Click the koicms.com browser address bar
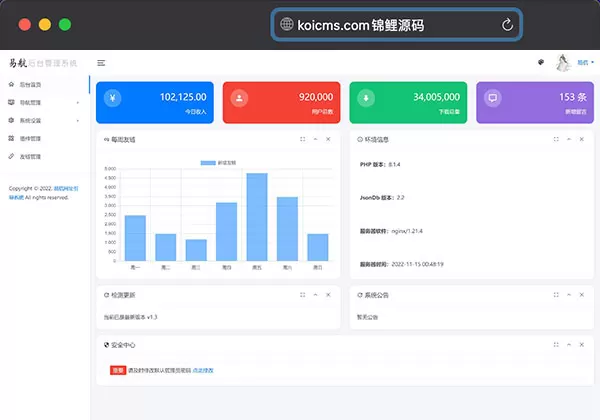 [396, 25]
